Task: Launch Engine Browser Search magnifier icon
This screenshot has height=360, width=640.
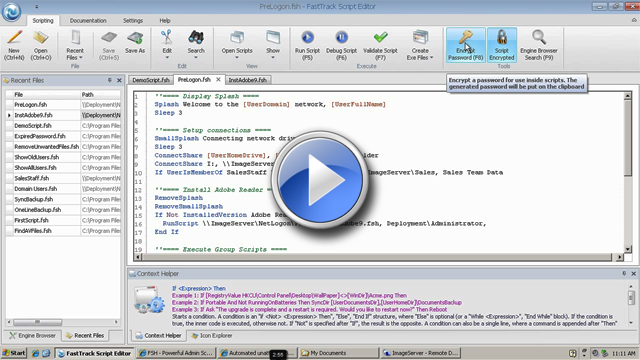Action: point(539,37)
